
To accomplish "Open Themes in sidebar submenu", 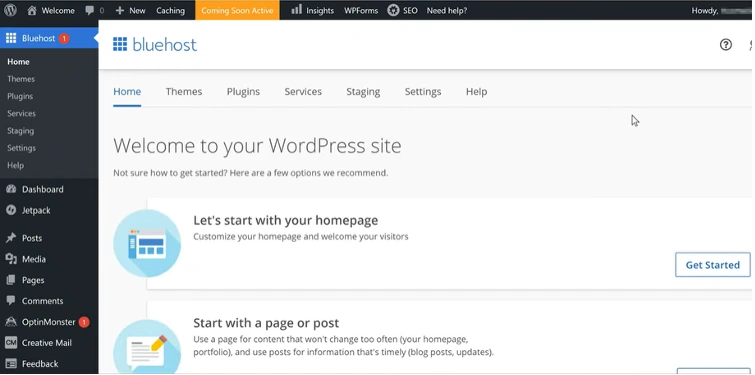I will coord(21,79).
